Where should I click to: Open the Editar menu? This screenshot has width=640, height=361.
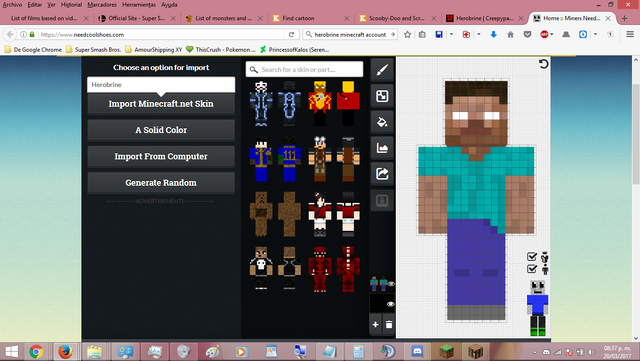[35, 5]
